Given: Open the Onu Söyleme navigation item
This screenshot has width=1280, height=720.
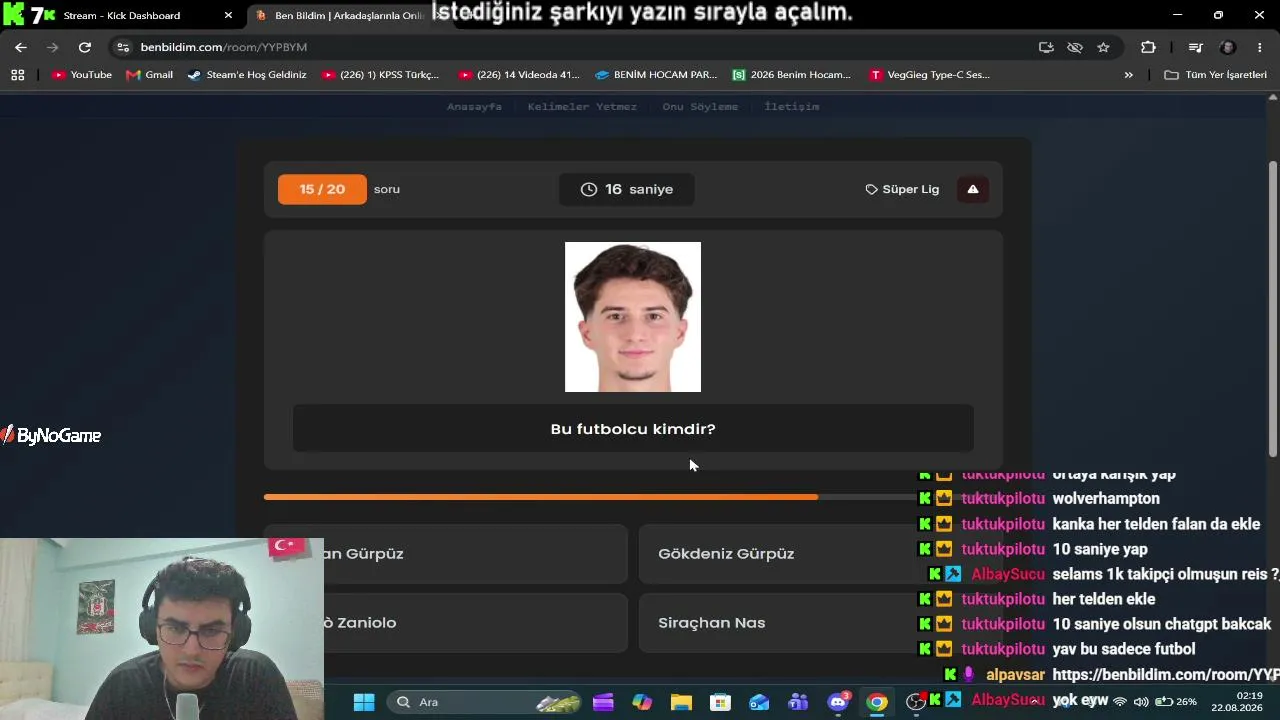Looking at the screenshot, I should 700,107.
